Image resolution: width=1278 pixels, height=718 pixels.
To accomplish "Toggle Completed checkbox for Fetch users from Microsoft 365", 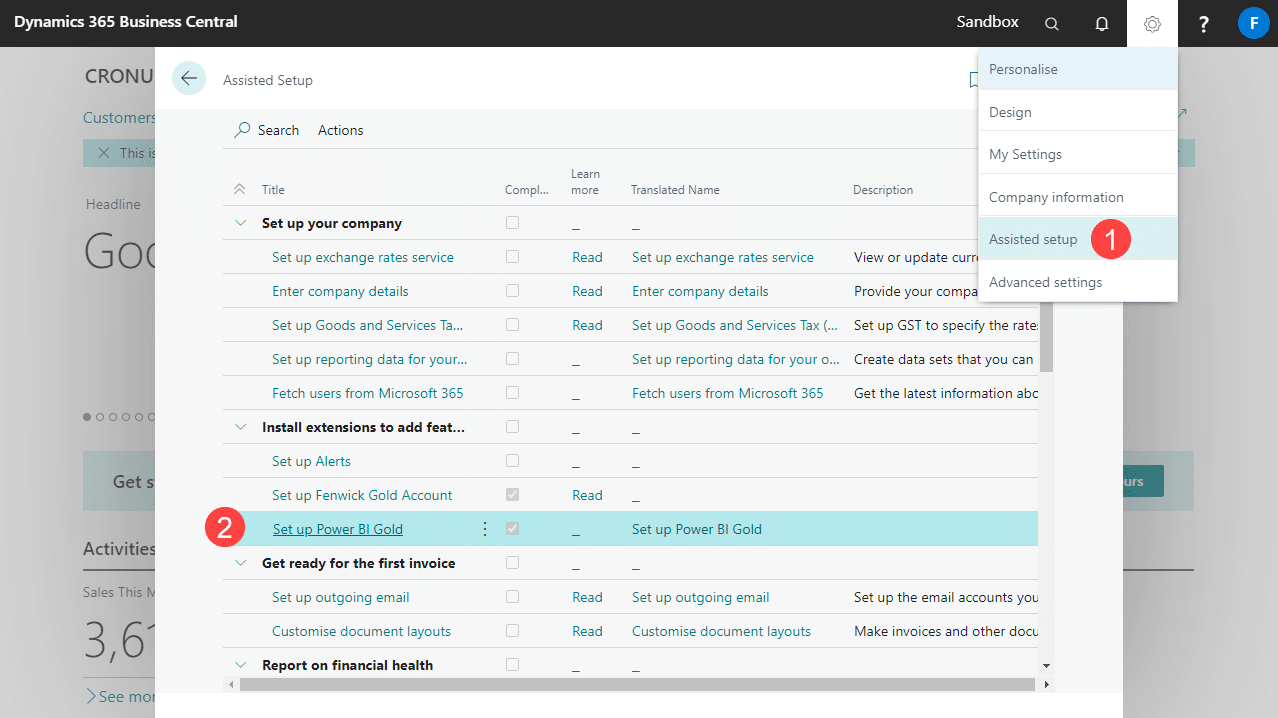I will coord(512,393).
